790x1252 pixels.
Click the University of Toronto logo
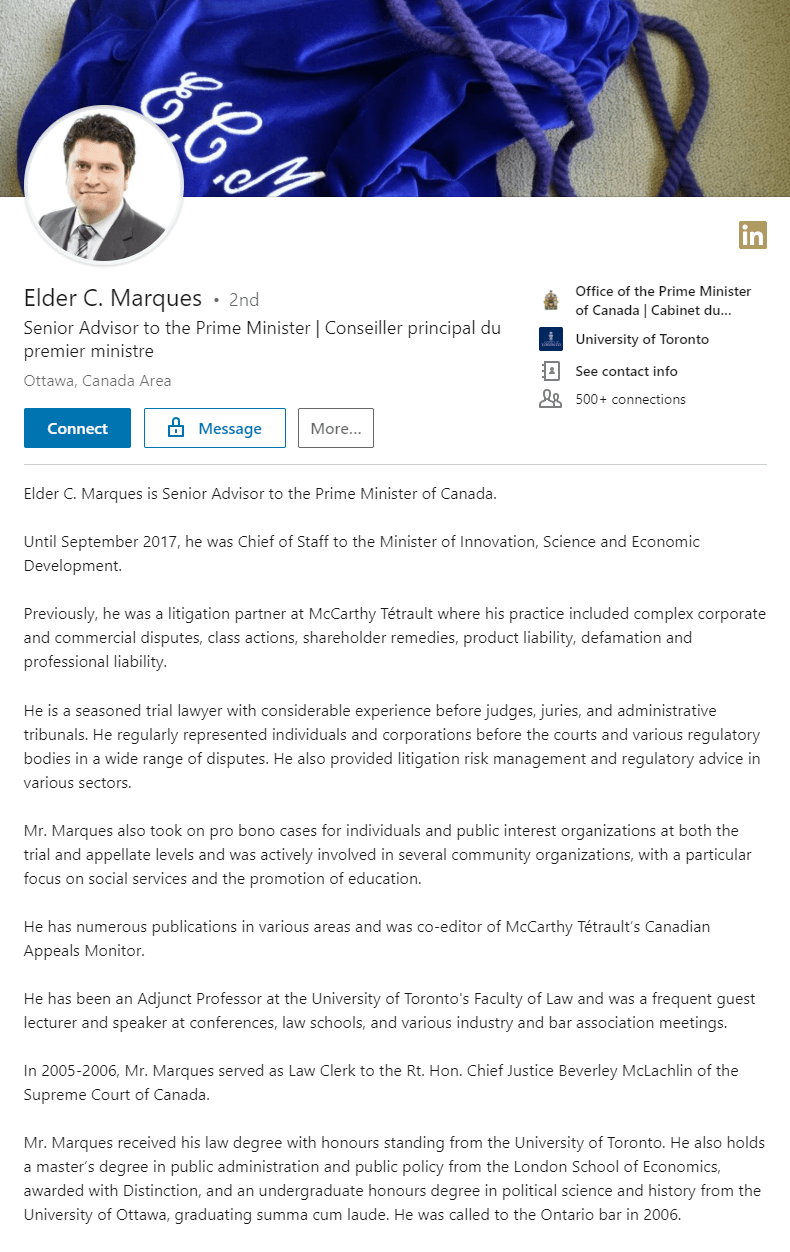(x=551, y=339)
